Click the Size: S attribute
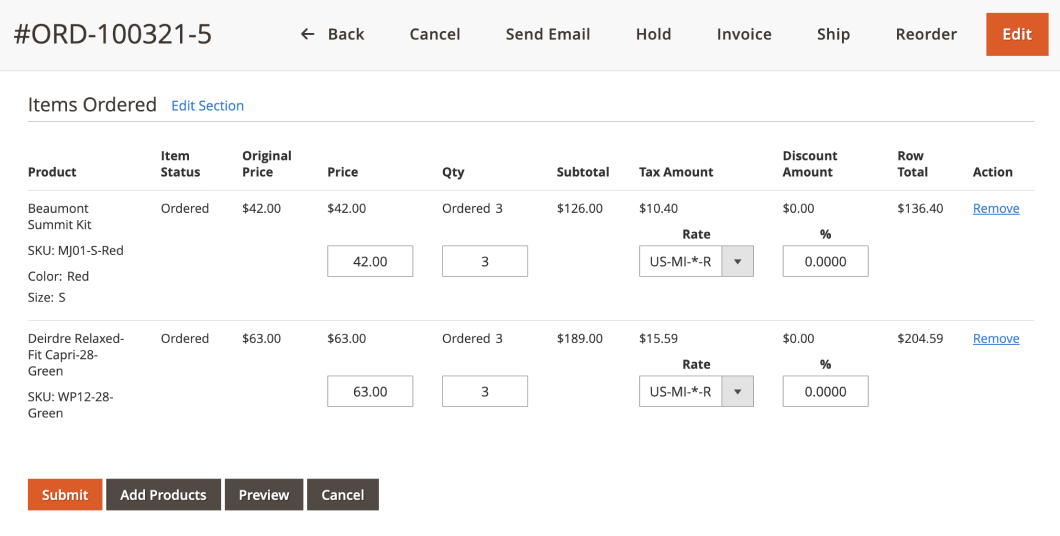 (47, 297)
